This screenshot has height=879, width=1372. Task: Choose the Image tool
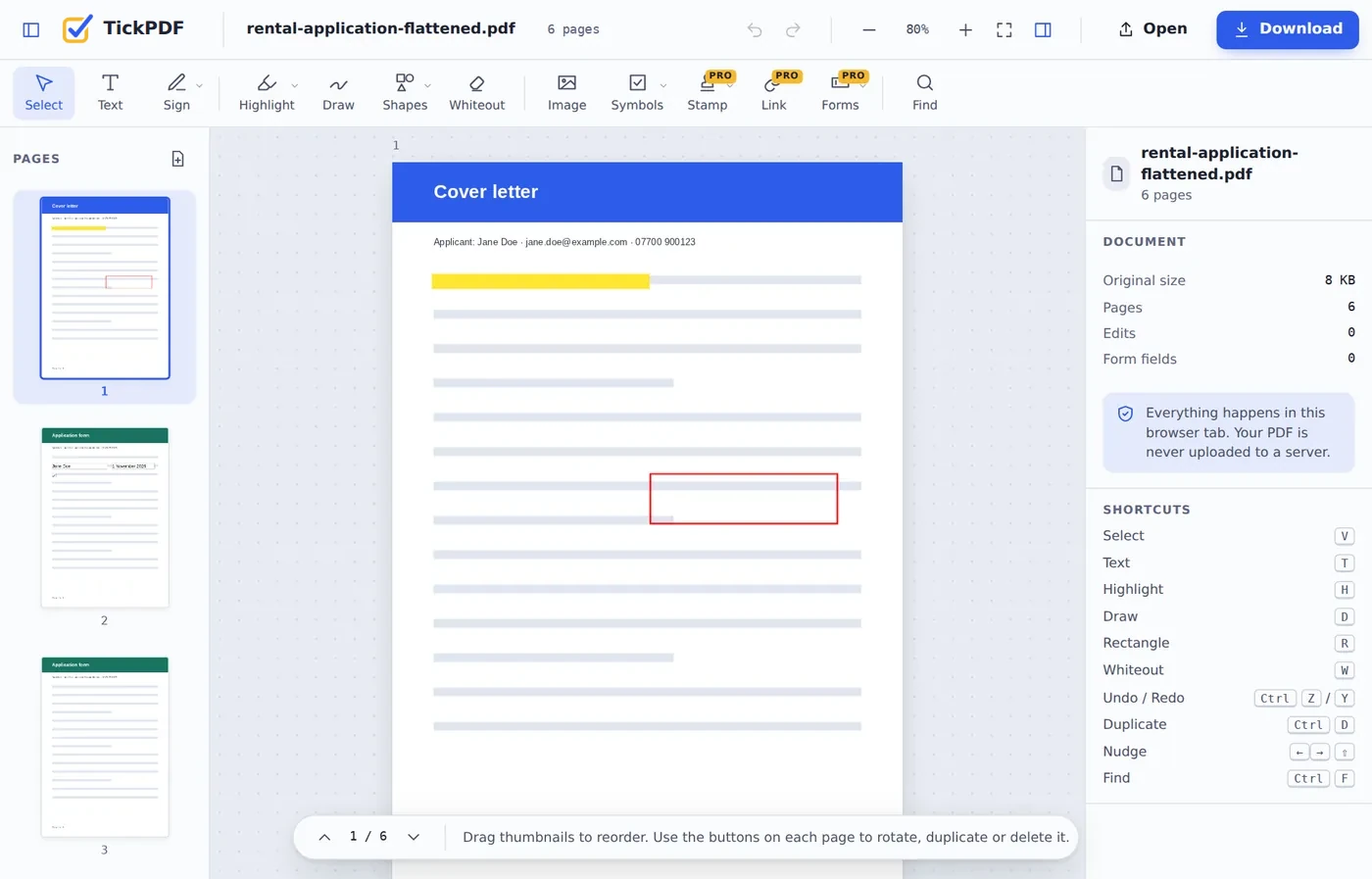[566, 92]
